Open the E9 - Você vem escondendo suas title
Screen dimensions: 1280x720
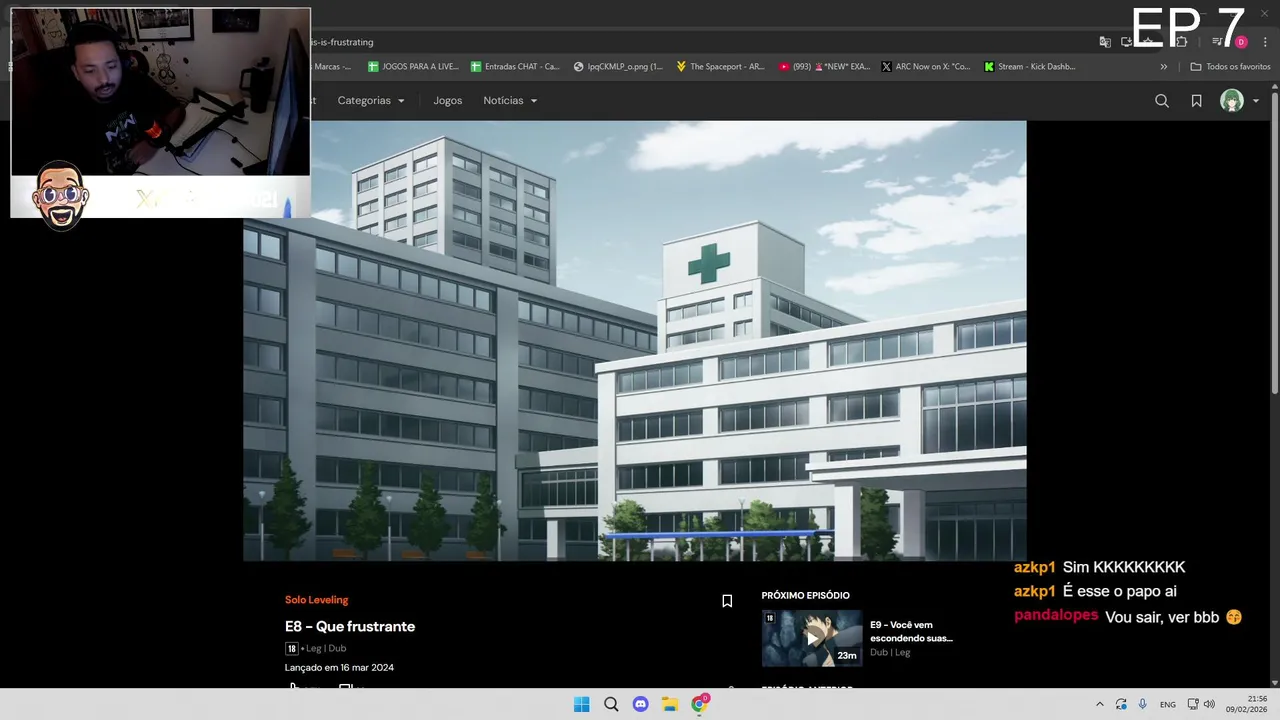[911, 631]
